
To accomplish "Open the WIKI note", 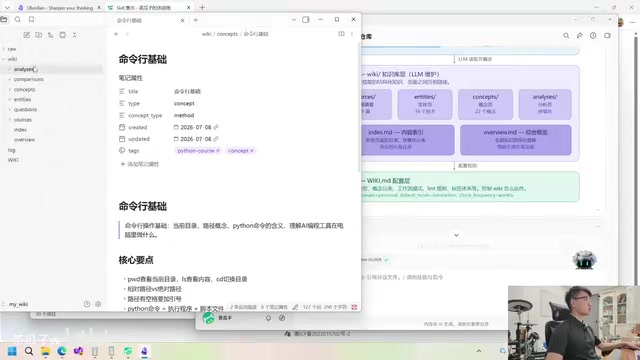I will click(13, 160).
